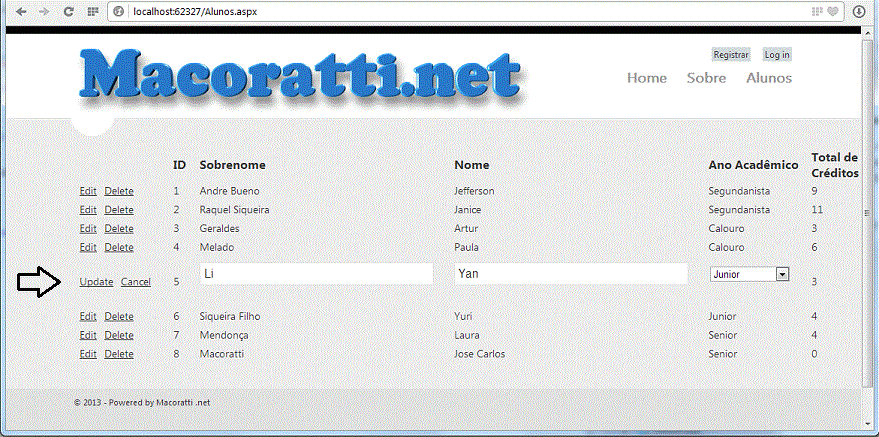Bookmark page with heart icon

coord(833,11)
